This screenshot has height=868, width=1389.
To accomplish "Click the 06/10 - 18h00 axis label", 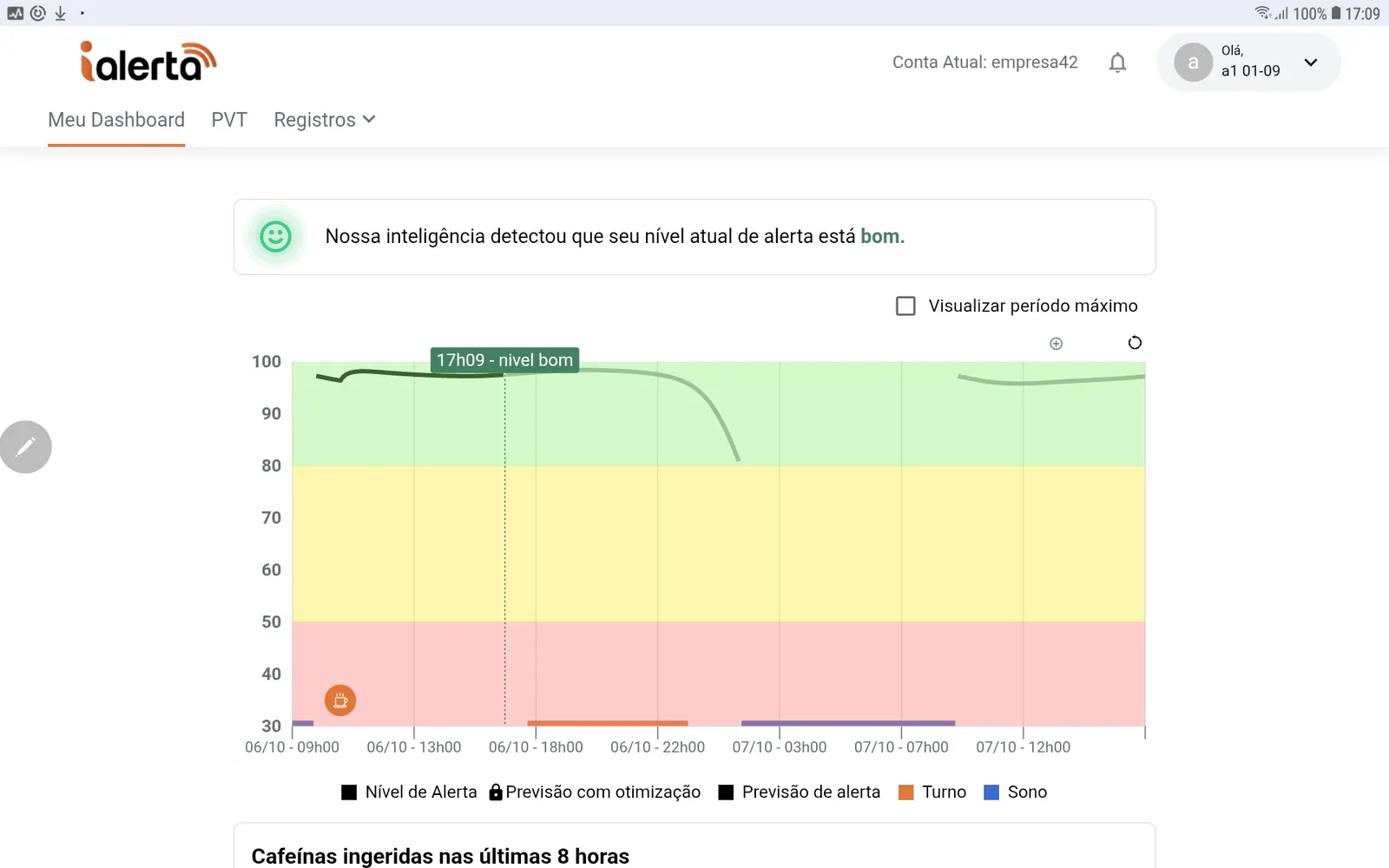I will coord(536,747).
